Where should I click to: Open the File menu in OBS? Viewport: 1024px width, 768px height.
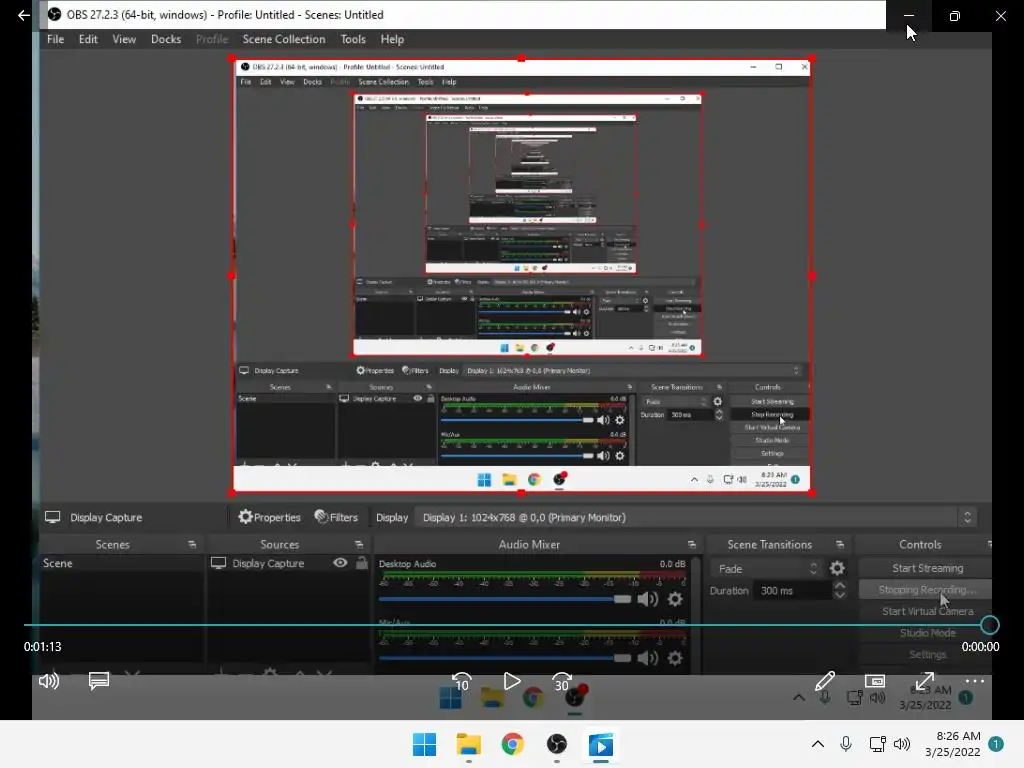(x=56, y=39)
